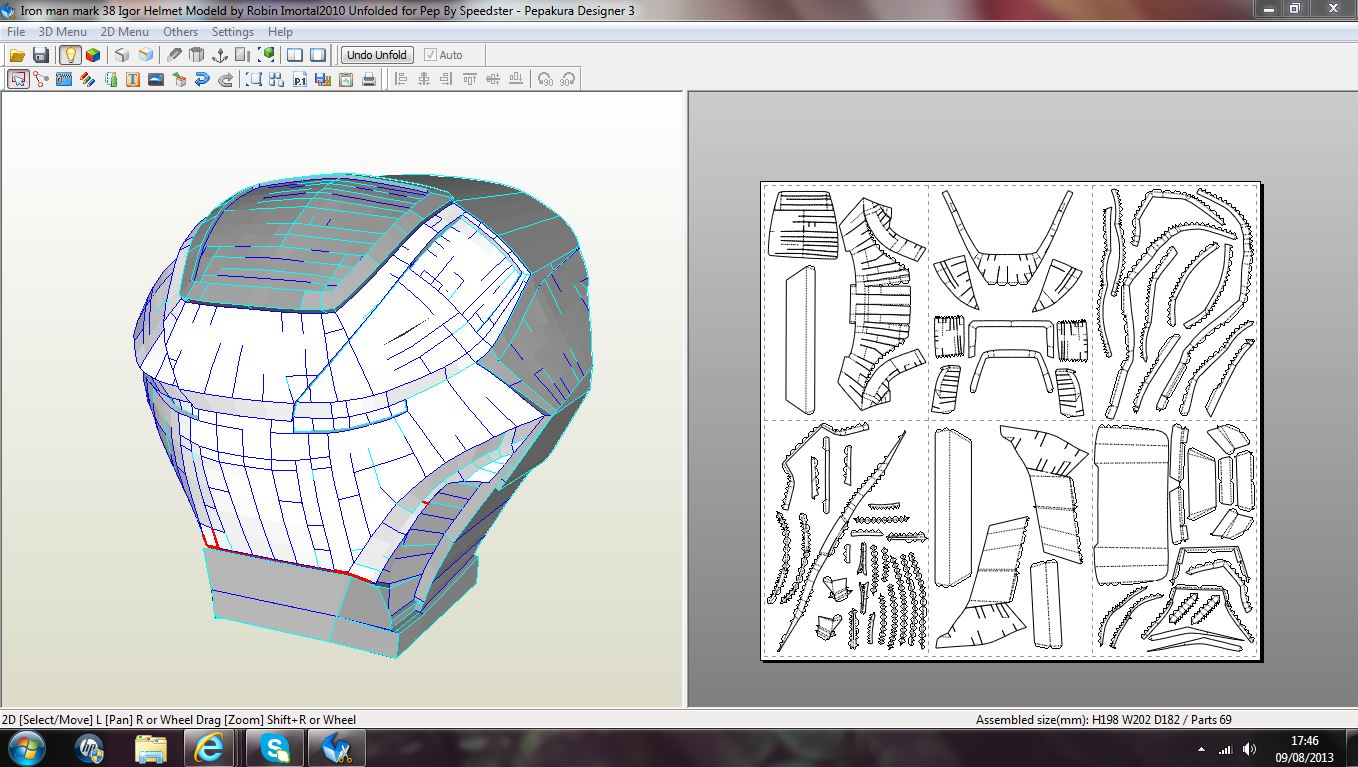Click the gray cube icon in the top toolbar
This screenshot has height=767, width=1358.
click(x=121, y=55)
